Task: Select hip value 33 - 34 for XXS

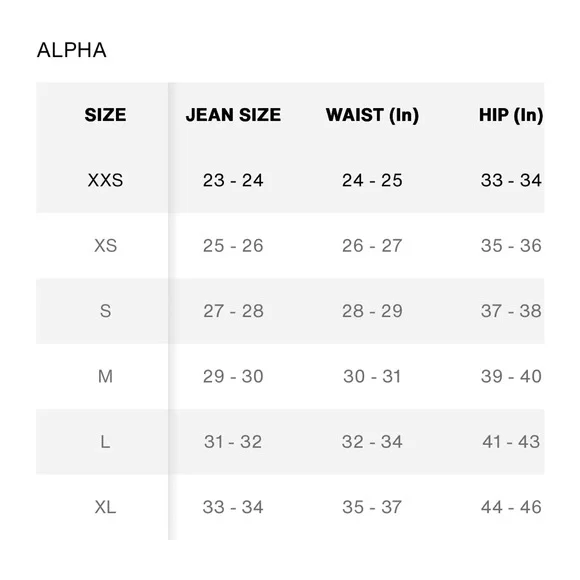Action: 511,180
